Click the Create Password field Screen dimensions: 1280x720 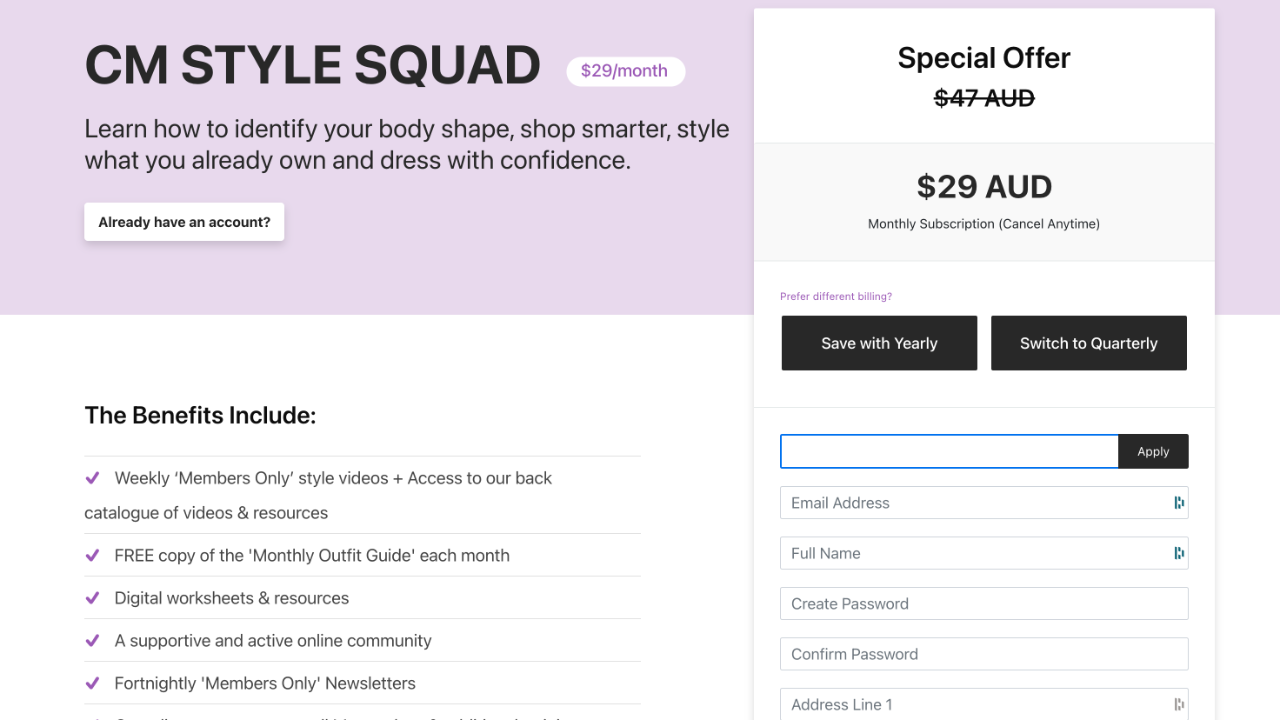pyautogui.click(x=984, y=604)
